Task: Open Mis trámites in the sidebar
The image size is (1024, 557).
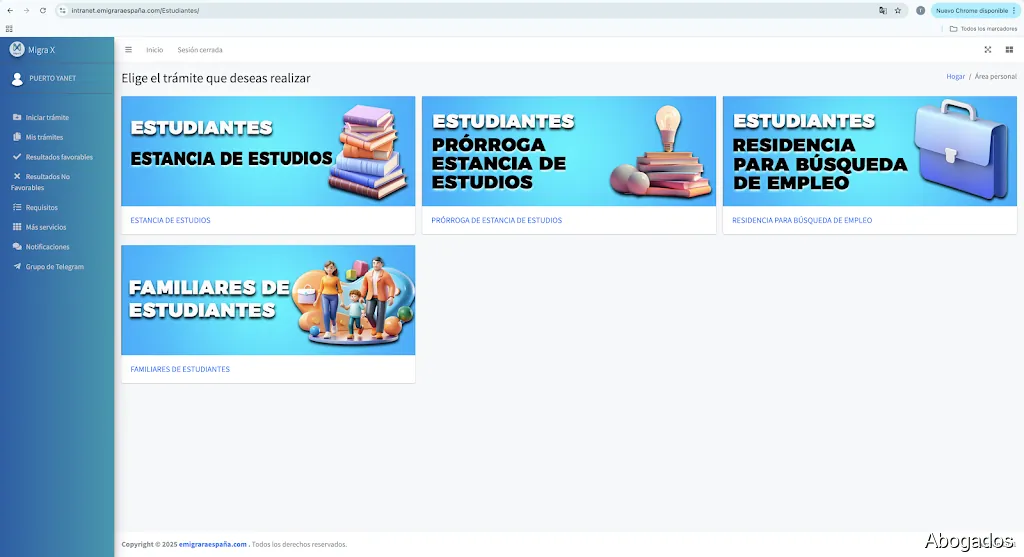Action: click(x=44, y=137)
